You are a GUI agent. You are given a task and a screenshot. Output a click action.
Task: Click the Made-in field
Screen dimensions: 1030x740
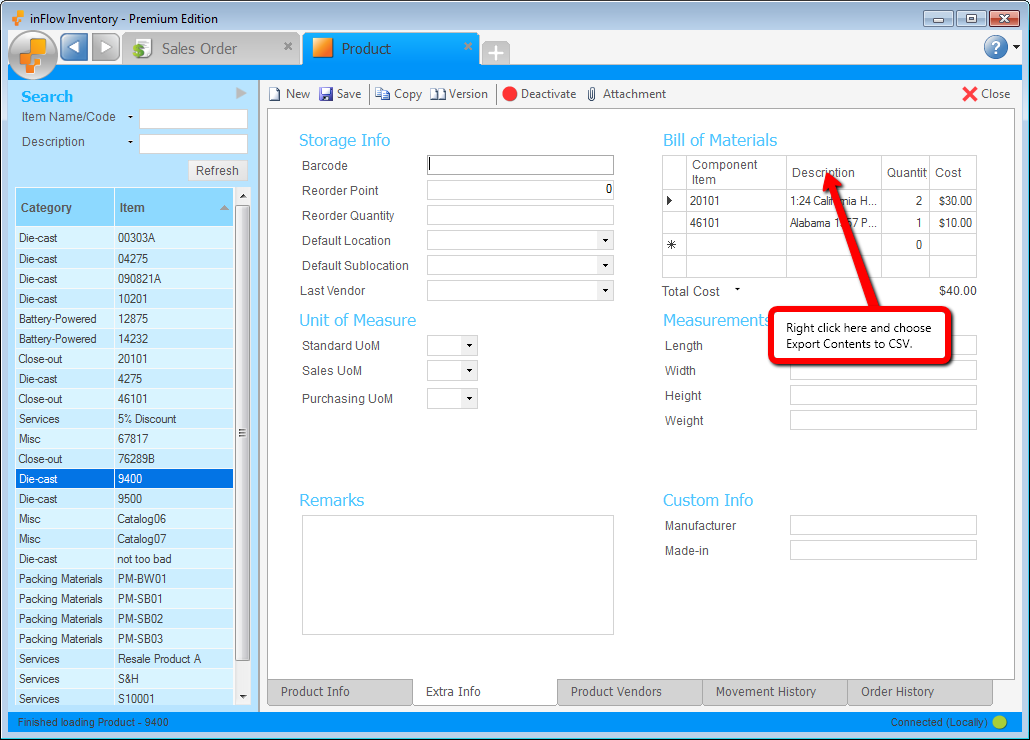click(884, 550)
